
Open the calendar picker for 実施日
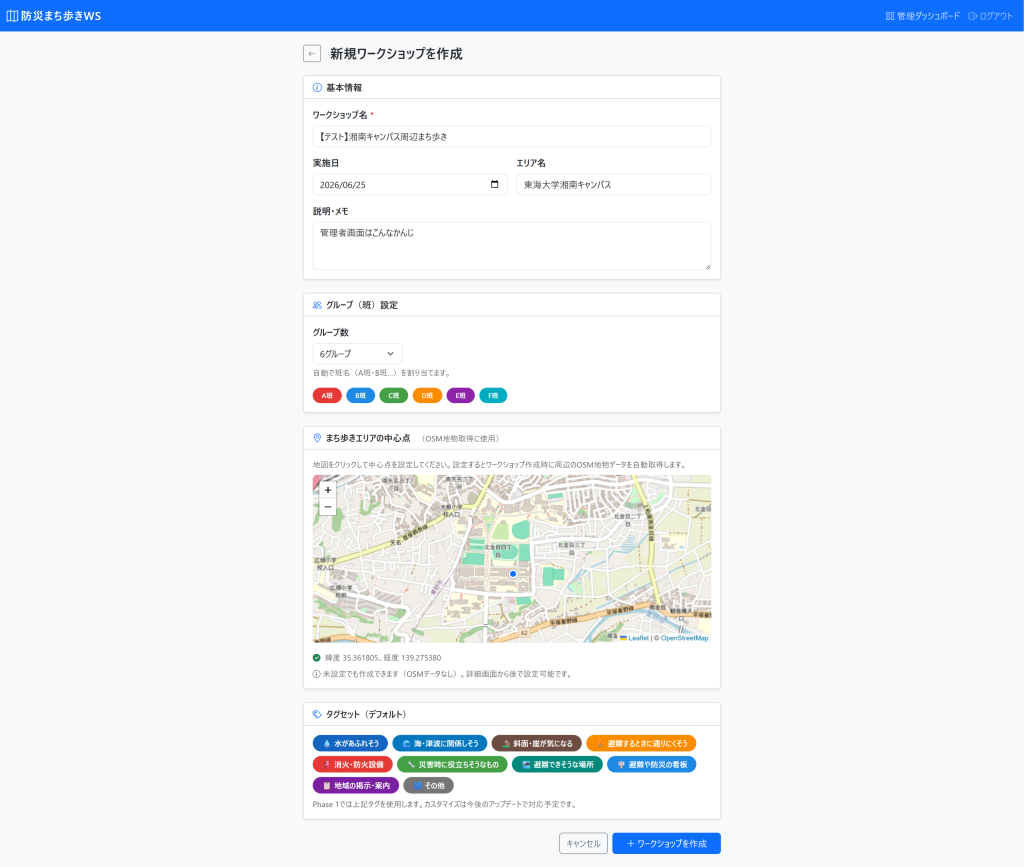point(494,184)
